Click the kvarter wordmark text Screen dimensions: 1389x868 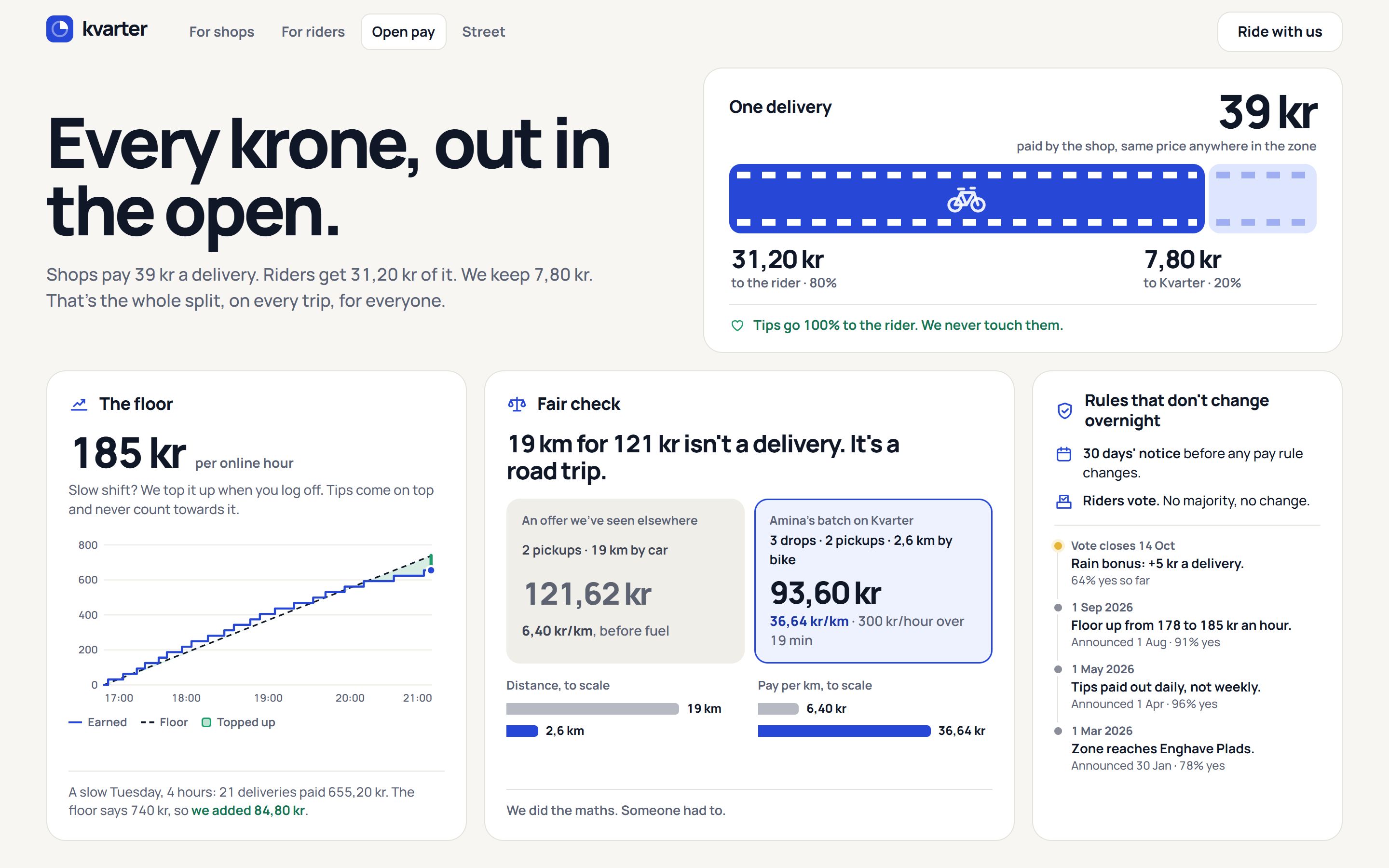[115, 29]
